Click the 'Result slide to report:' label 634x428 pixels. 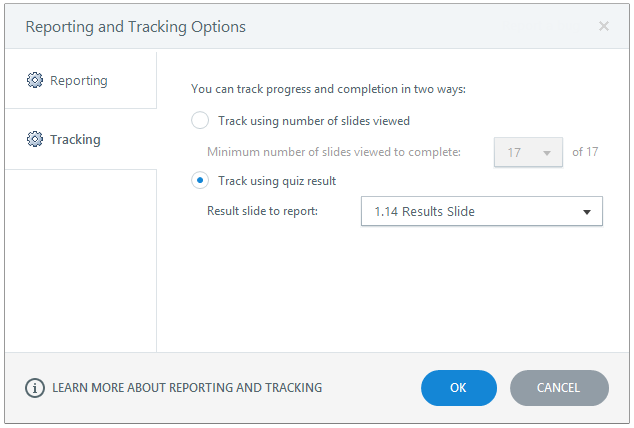click(262, 211)
